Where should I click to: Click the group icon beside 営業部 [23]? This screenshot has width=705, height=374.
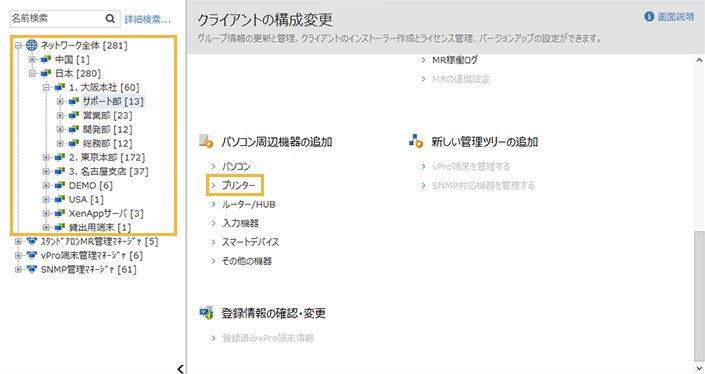pyautogui.click(x=74, y=116)
